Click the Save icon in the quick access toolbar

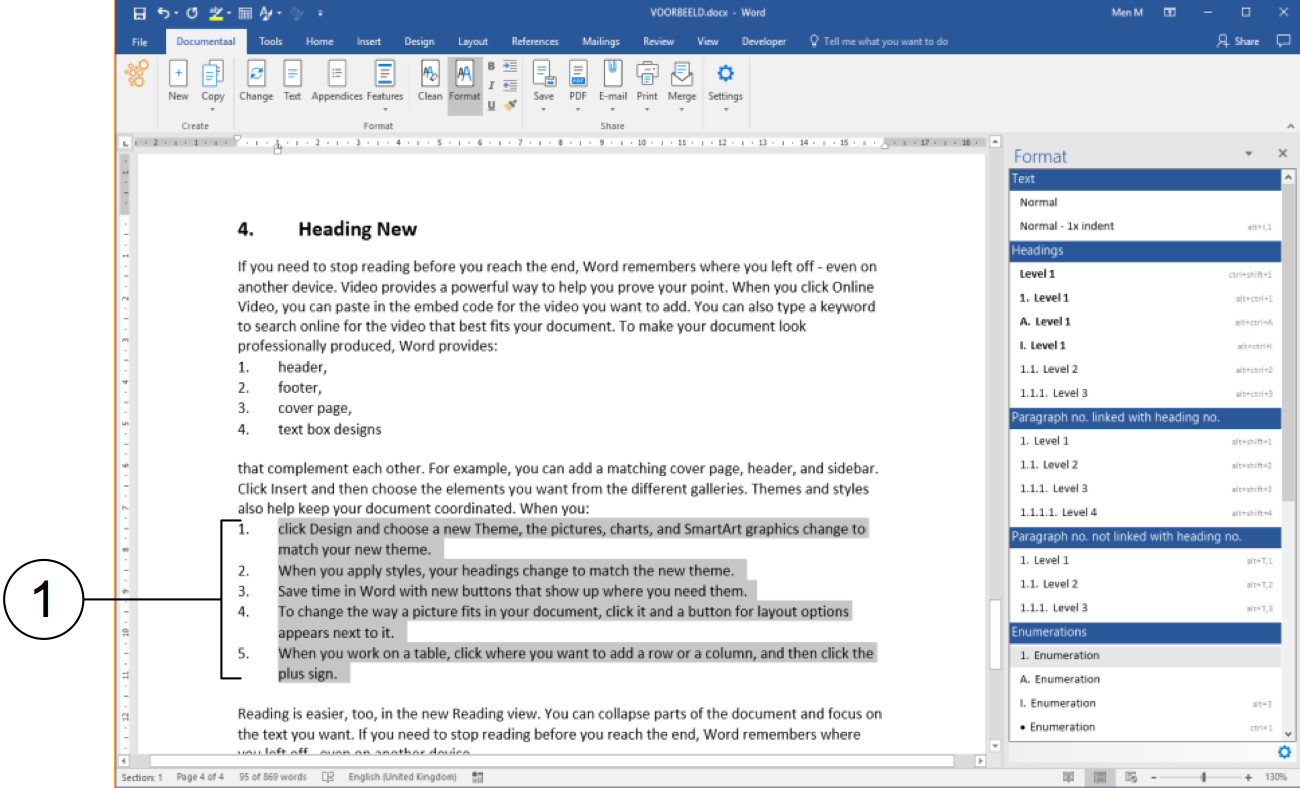(139, 13)
